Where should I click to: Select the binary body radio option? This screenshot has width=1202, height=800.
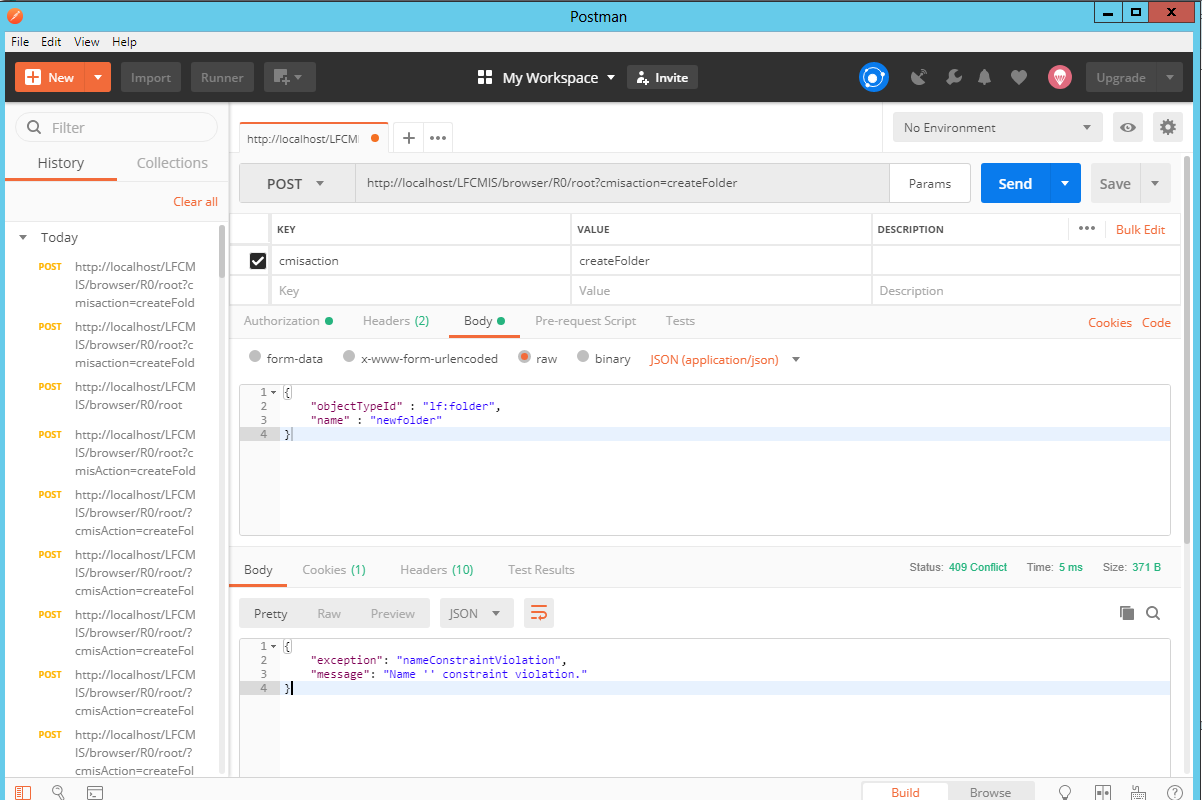coord(583,358)
